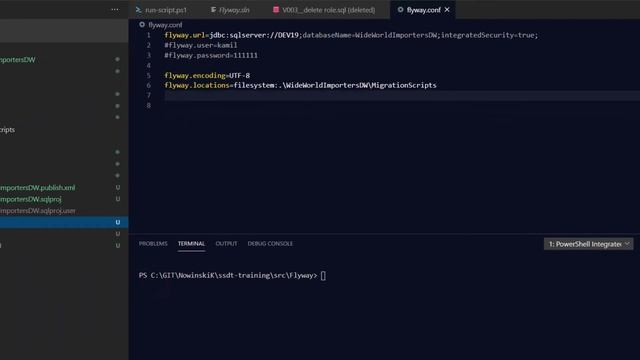The width and height of the screenshot is (640, 360).
Task: Click the gear icon on flyway.conf tab
Action: point(400,9)
